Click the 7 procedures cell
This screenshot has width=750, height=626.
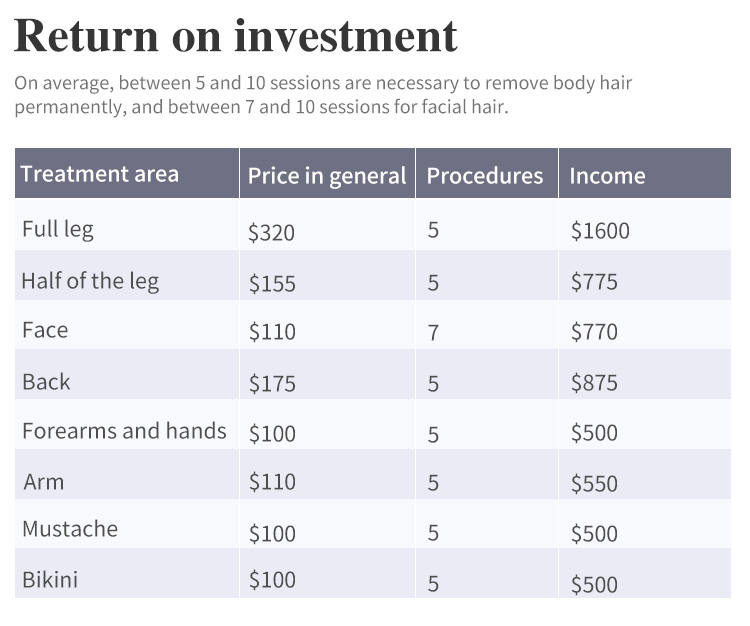[x=433, y=332]
